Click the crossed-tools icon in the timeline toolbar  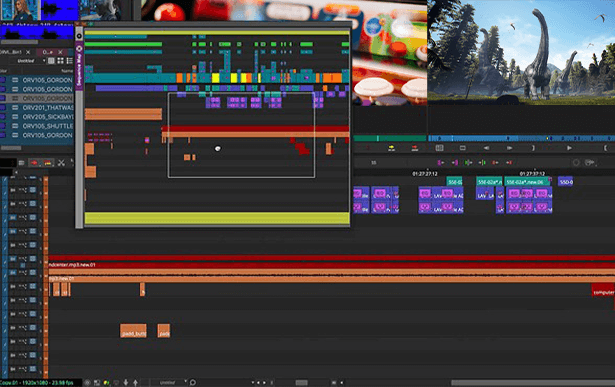[61, 163]
